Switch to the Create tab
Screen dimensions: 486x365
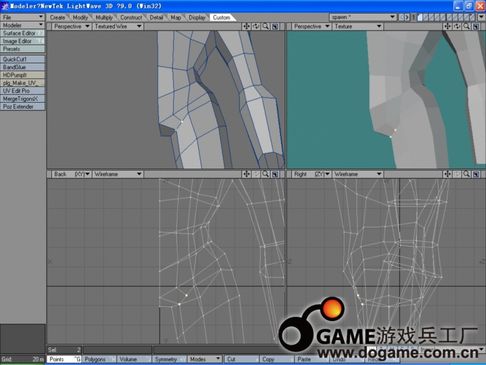click(x=58, y=17)
